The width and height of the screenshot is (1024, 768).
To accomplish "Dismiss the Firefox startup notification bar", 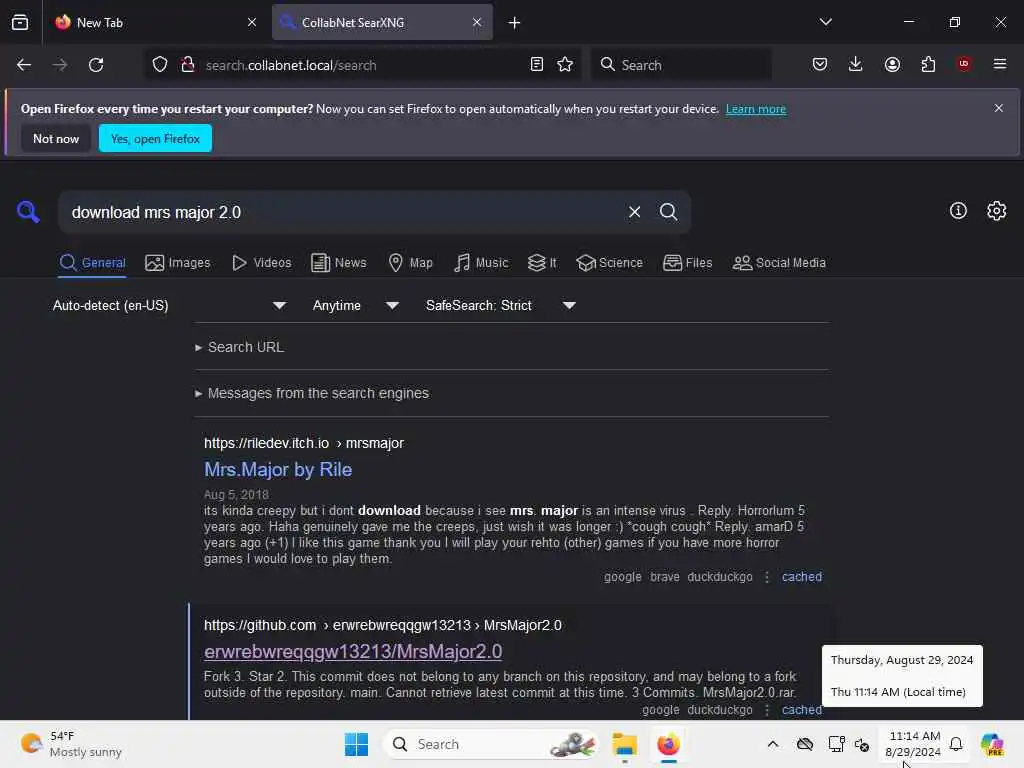I will [999, 108].
